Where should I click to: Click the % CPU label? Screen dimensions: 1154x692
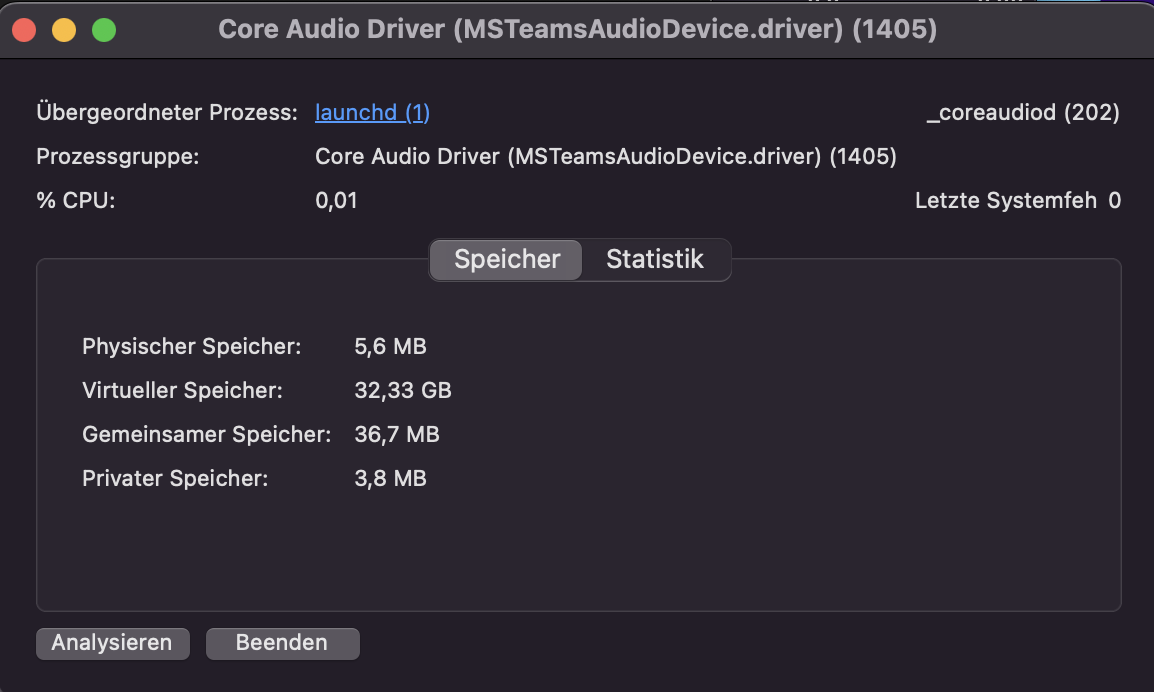point(76,201)
